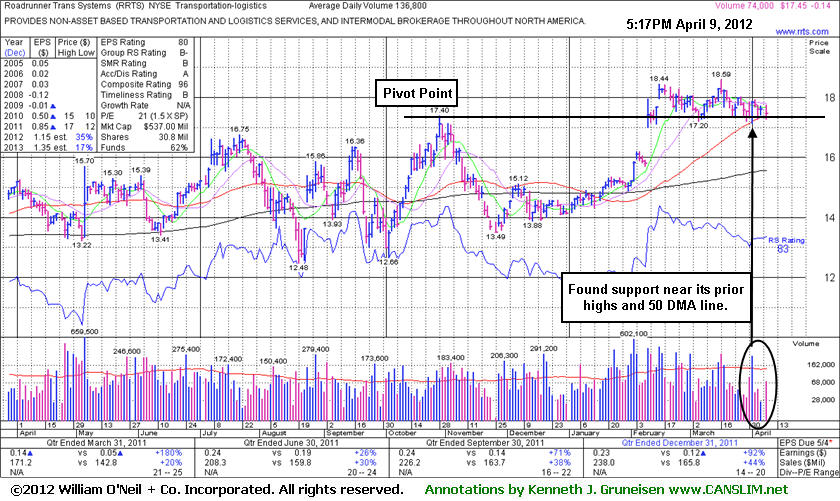
Task: Select the company description line about logistics services
Action: click(295, 21)
